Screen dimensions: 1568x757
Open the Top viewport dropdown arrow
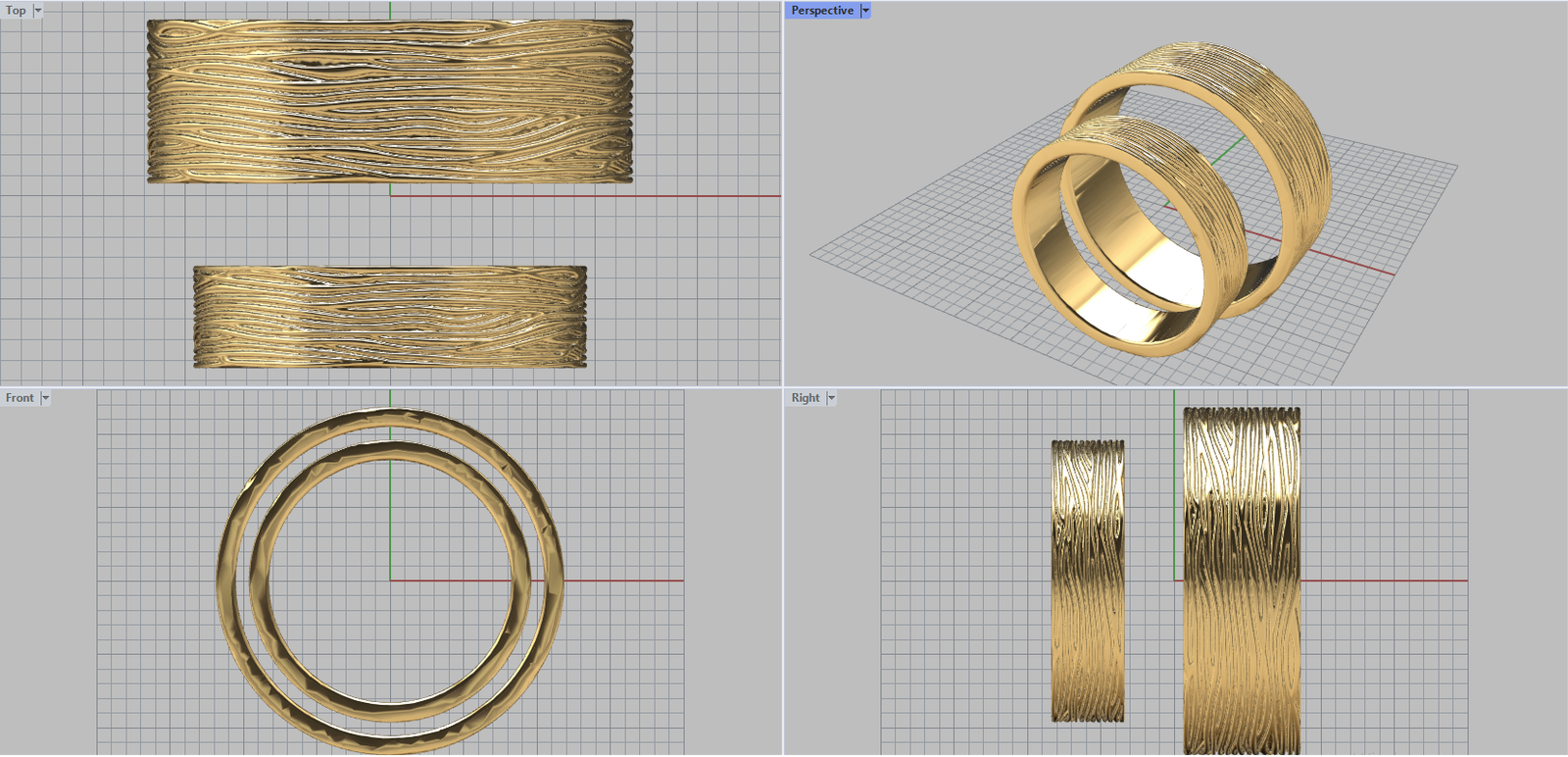pyautogui.click(x=38, y=11)
